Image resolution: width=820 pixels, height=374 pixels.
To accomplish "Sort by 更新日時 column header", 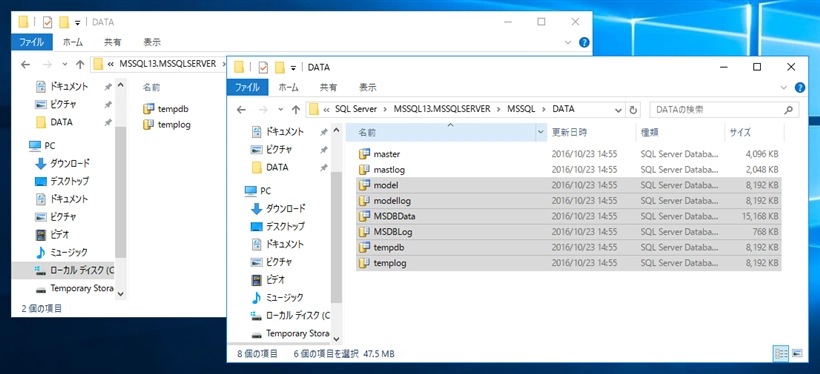I will pyautogui.click(x=591, y=133).
